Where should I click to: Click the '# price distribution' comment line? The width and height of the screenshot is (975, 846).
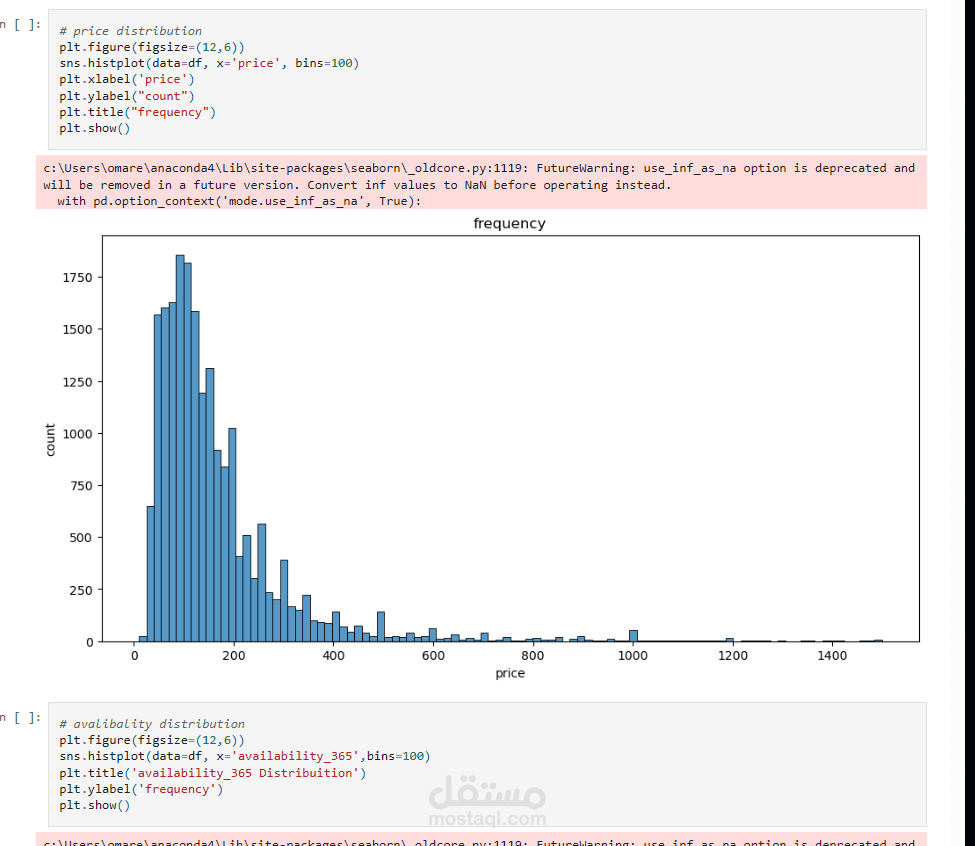[x=131, y=30]
